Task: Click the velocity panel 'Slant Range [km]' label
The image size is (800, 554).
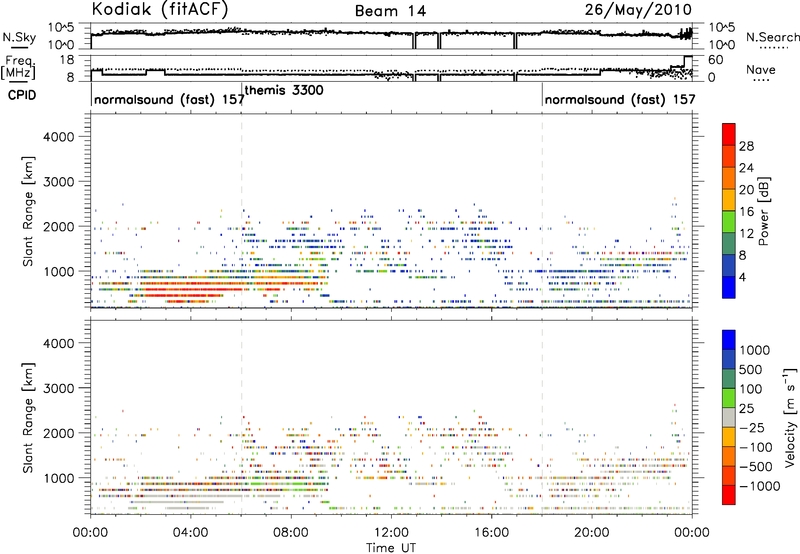Action: pos(28,418)
